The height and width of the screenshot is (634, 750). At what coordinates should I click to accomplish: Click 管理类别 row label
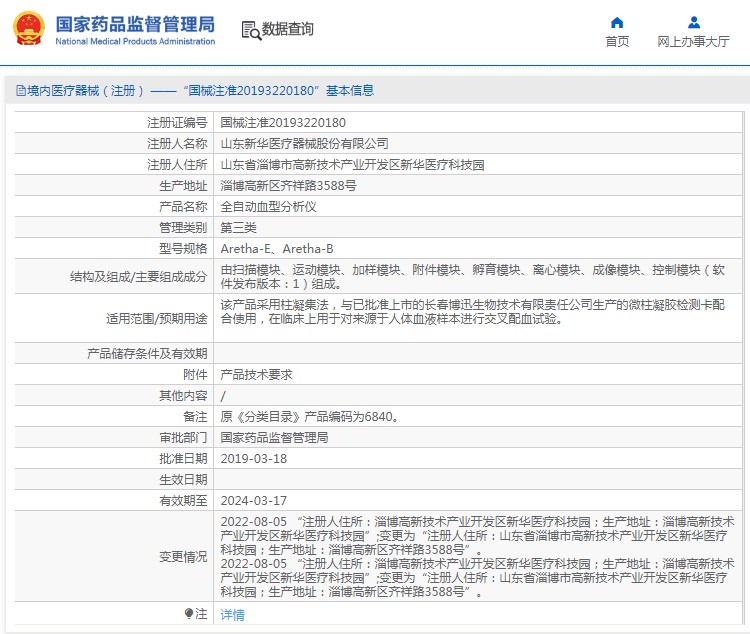point(183,228)
